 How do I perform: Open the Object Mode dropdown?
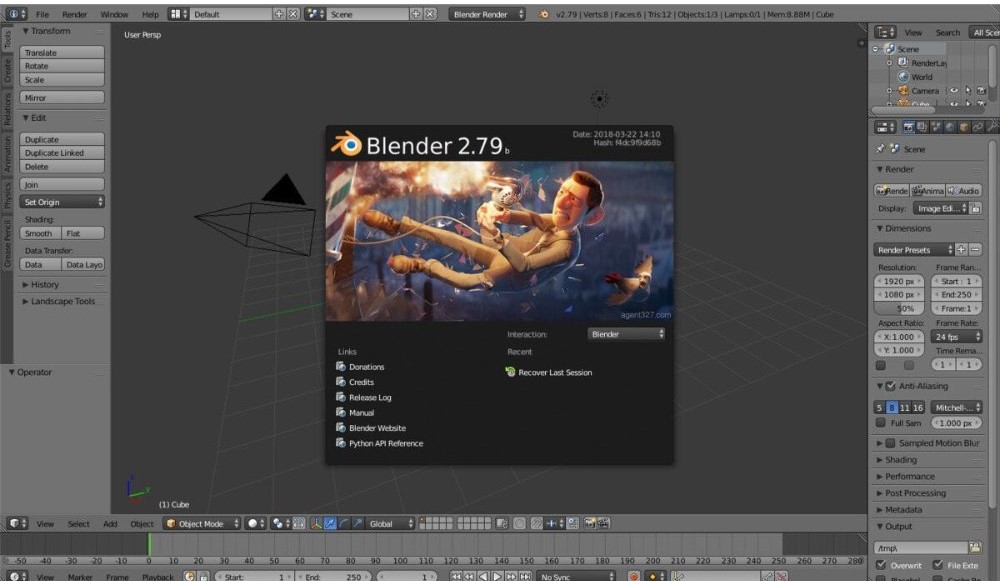[203, 523]
